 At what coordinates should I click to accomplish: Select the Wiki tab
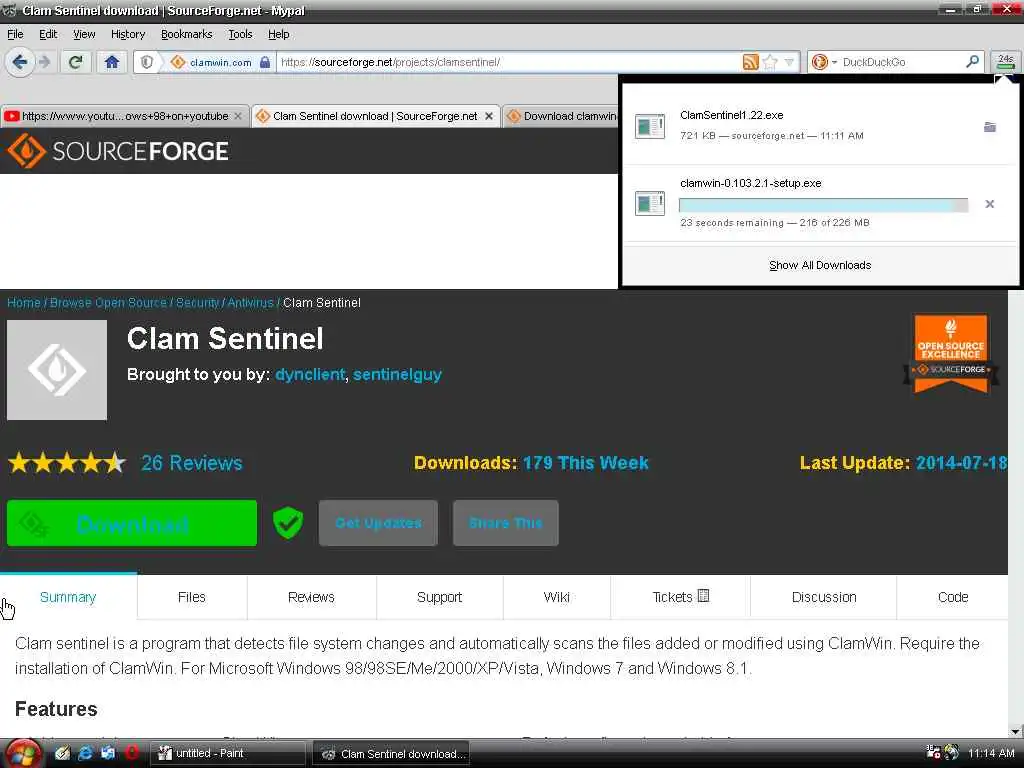click(556, 597)
